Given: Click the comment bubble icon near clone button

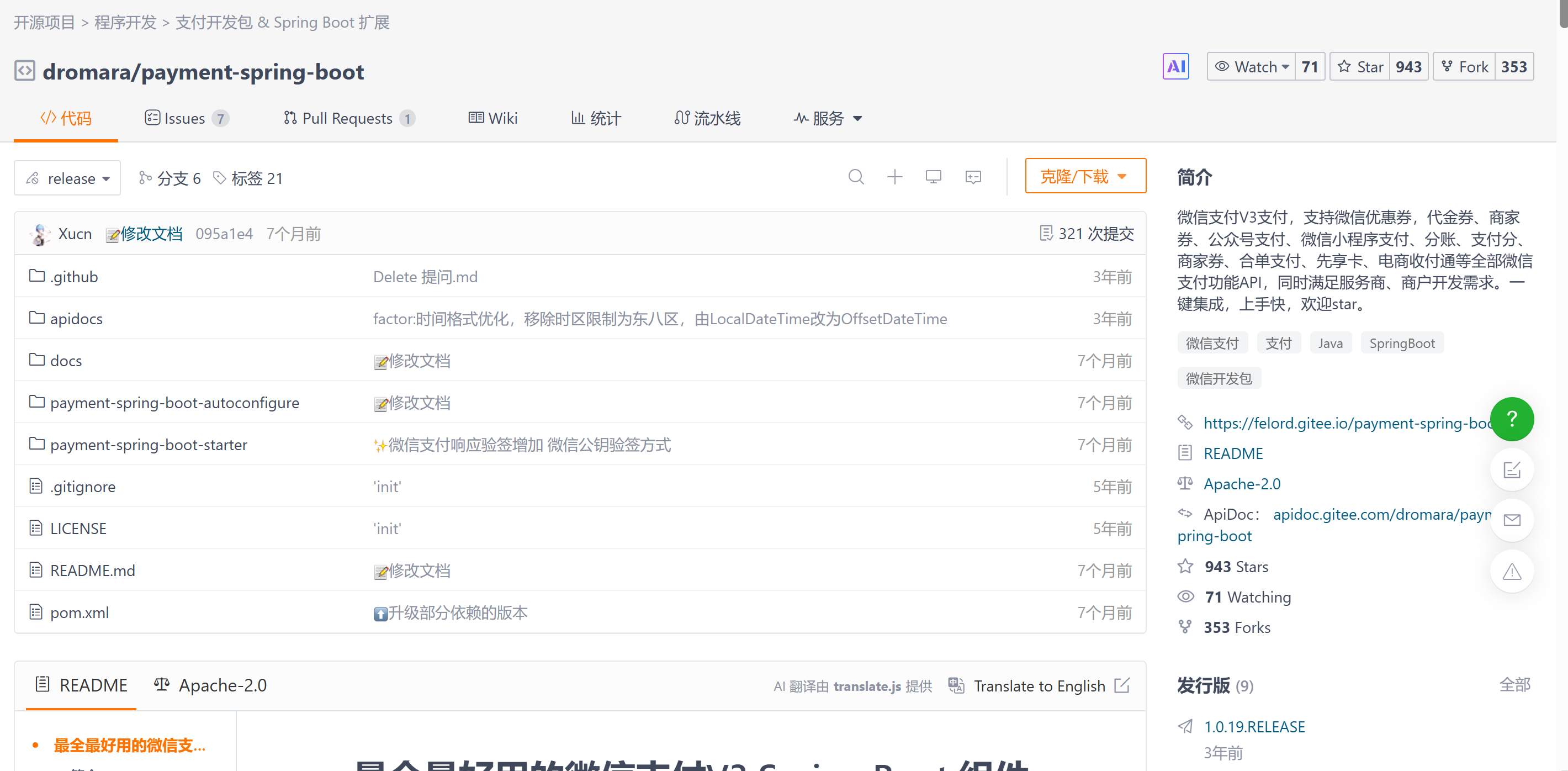Looking at the screenshot, I should [x=973, y=177].
